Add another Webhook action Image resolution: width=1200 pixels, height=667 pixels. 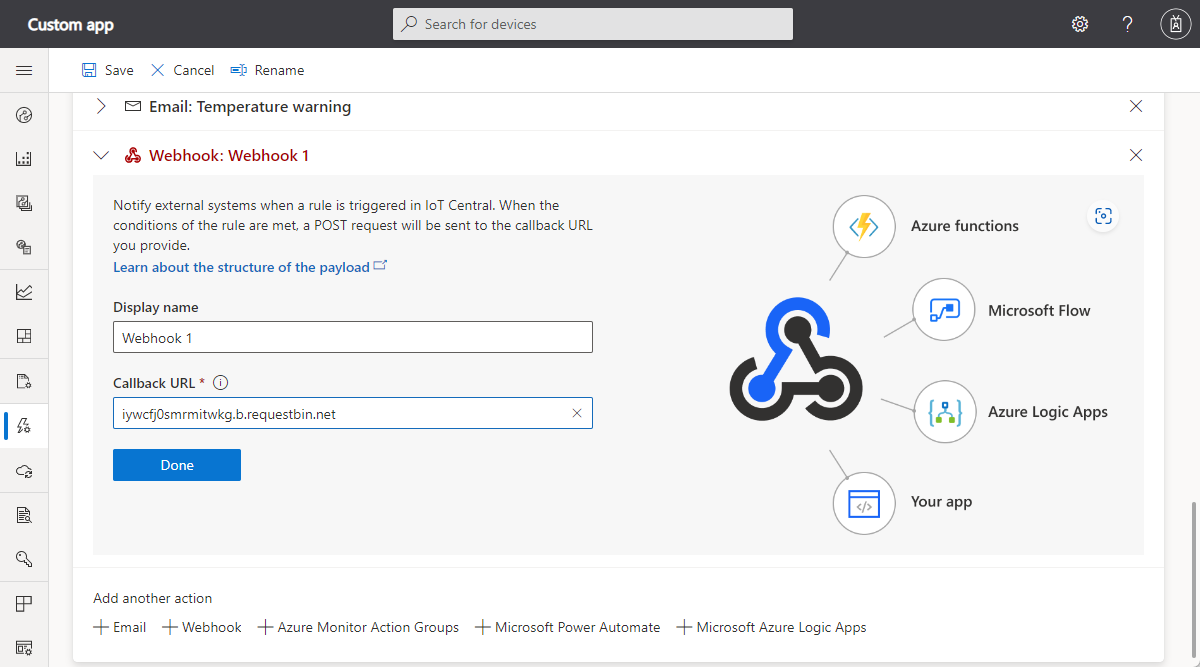(x=202, y=627)
